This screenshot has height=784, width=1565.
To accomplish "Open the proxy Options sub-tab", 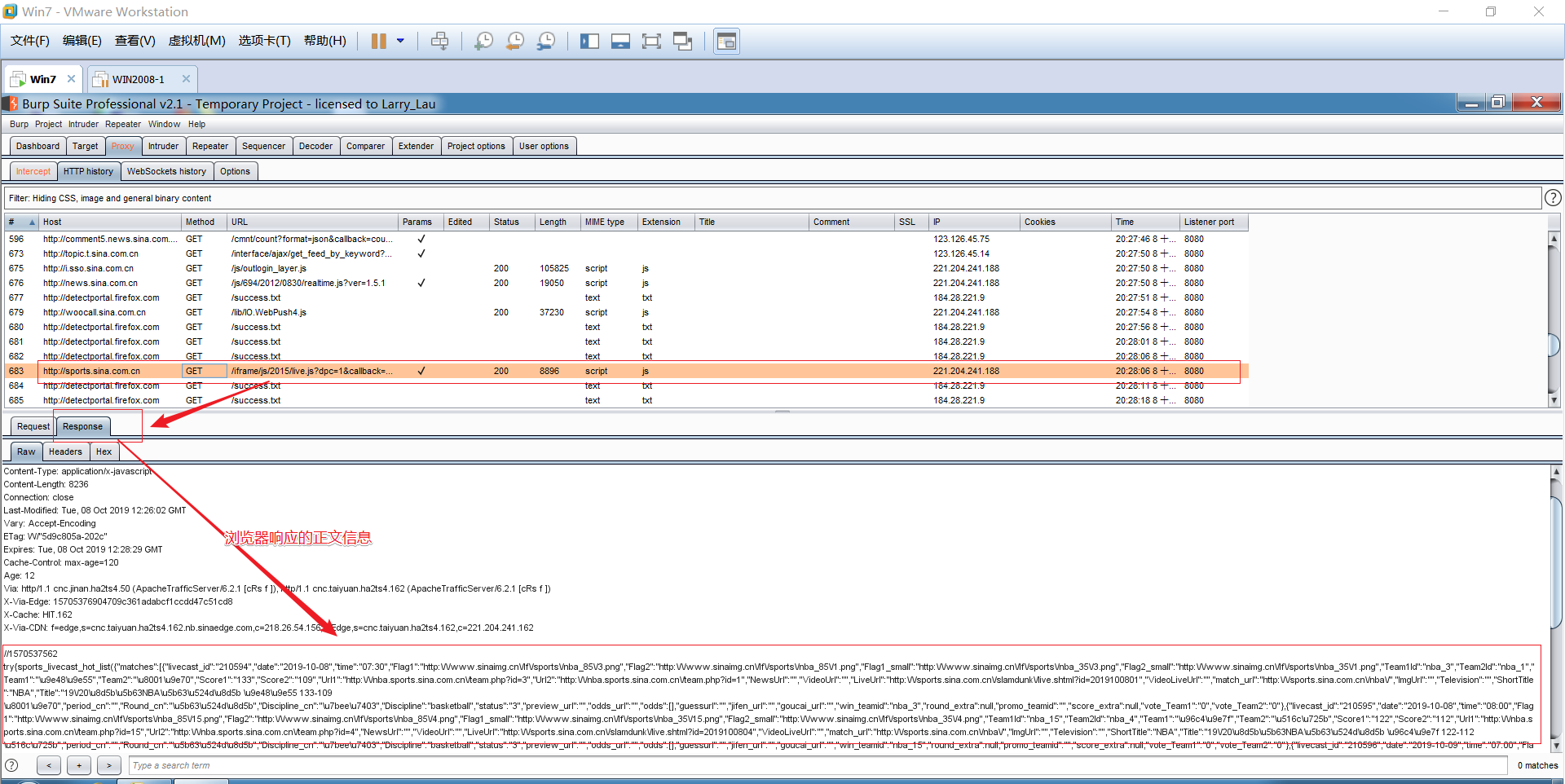I will click(235, 171).
